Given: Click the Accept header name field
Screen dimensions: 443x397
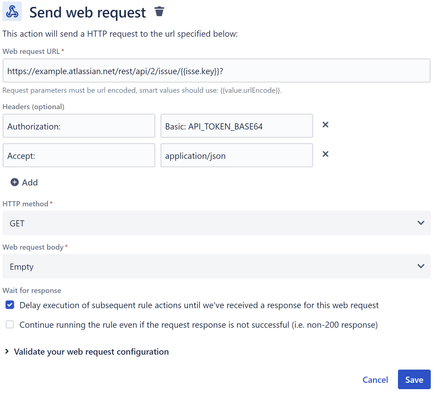Looking at the screenshot, I should [x=79, y=155].
